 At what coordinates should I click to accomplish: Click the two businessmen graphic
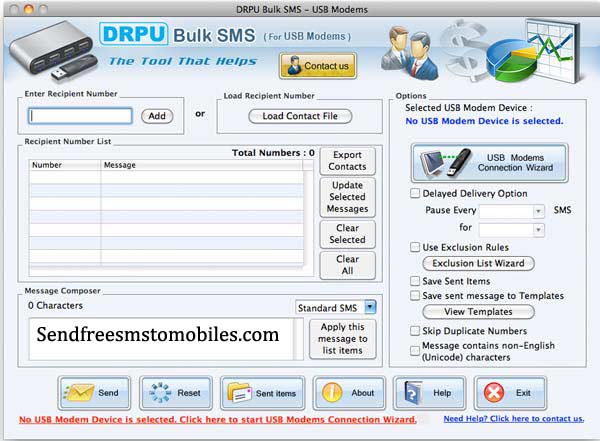[x=410, y=53]
